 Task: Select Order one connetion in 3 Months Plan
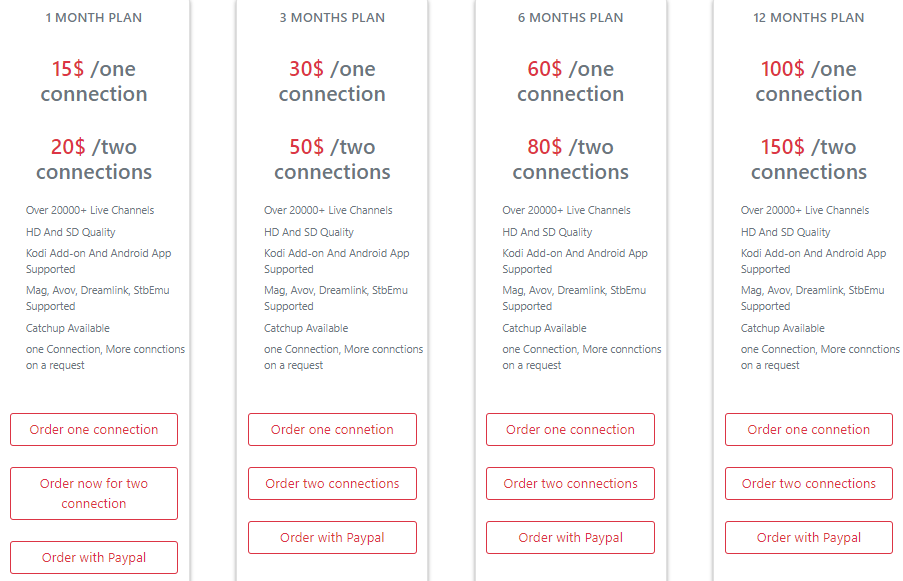332,429
